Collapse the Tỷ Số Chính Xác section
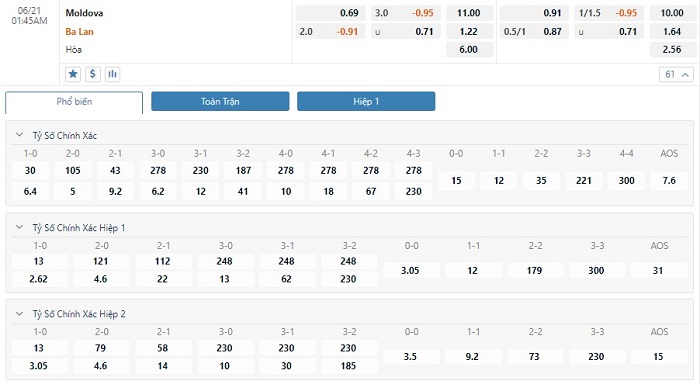 pyautogui.click(x=19, y=135)
